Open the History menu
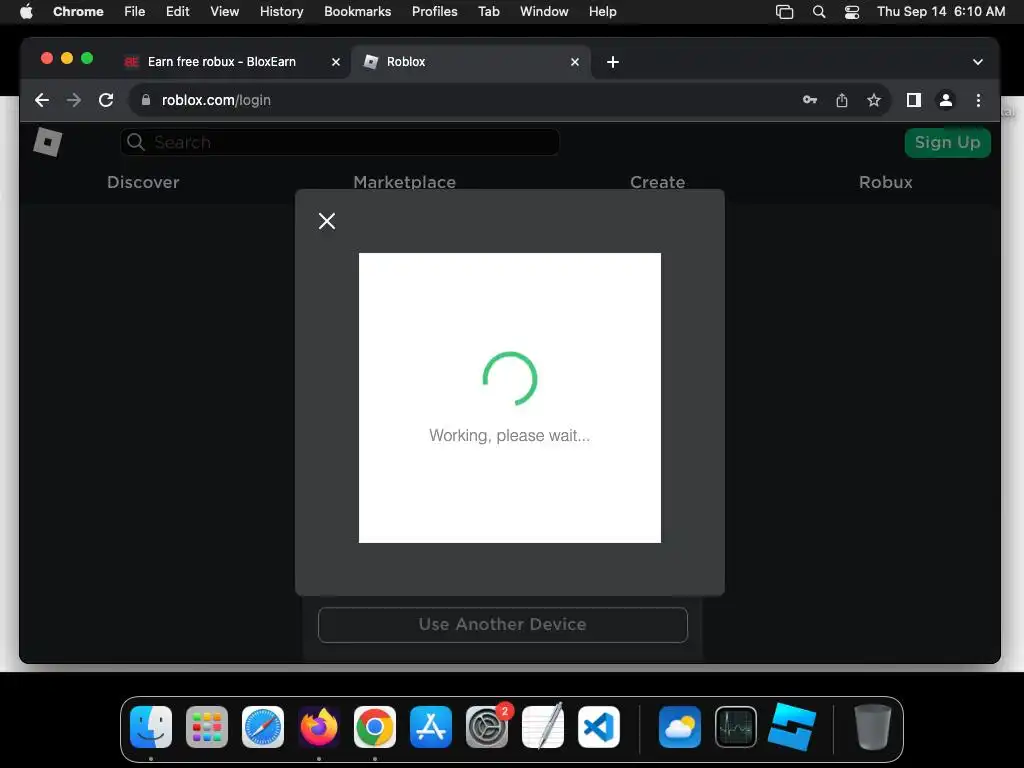The image size is (1024, 768). pyautogui.click(x=281, y=12)
